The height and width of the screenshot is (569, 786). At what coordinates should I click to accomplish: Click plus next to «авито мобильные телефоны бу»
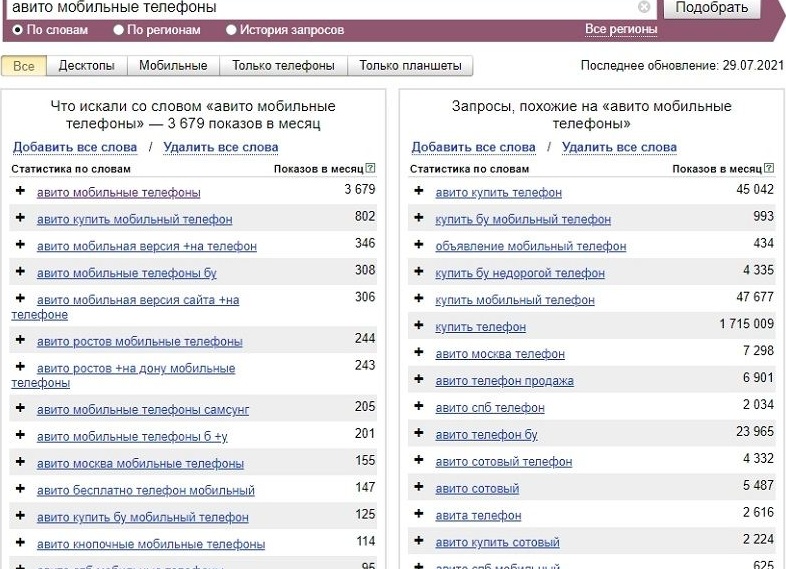coord(20,271)
